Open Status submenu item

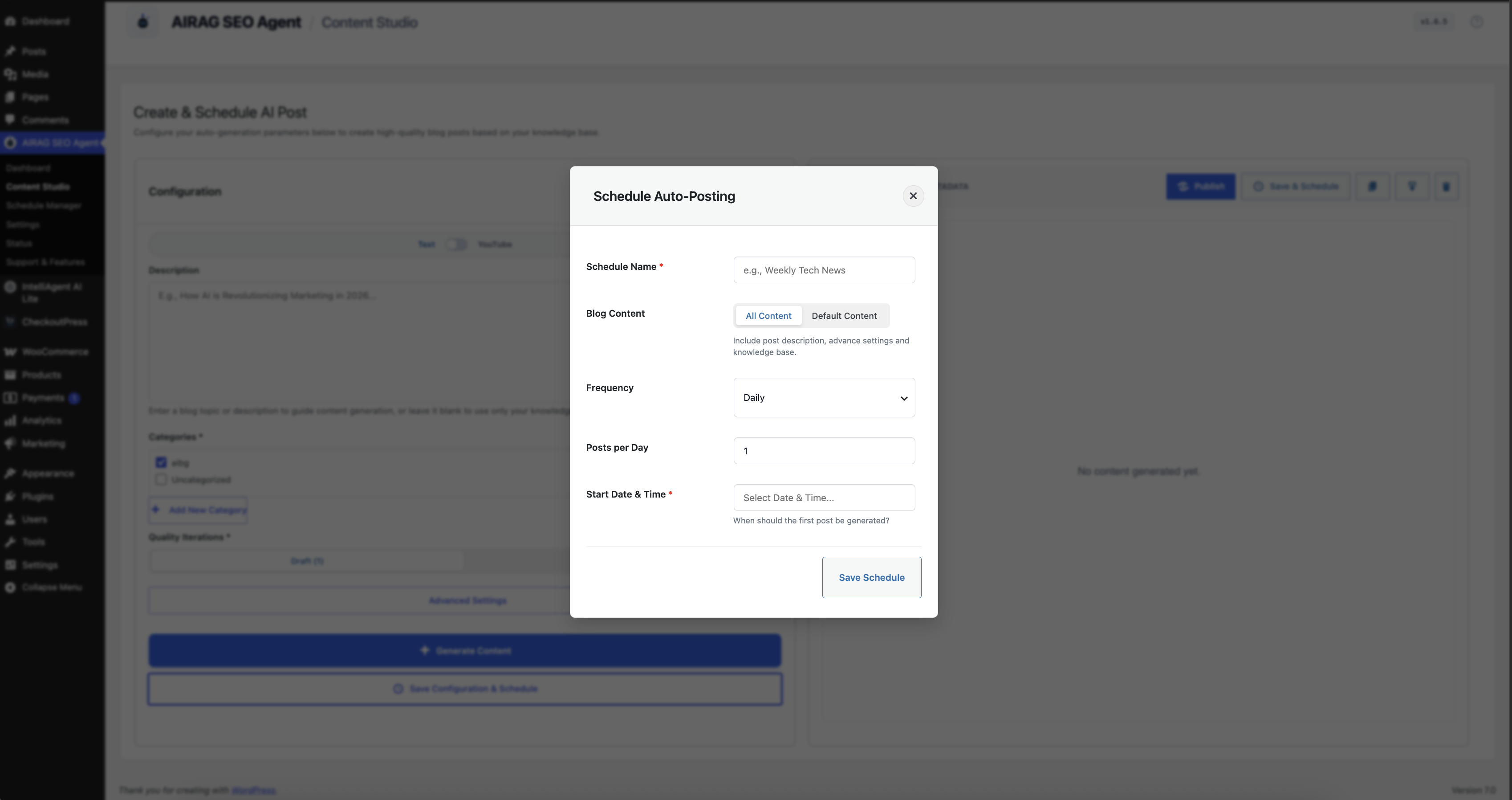[x=19, y=243]
